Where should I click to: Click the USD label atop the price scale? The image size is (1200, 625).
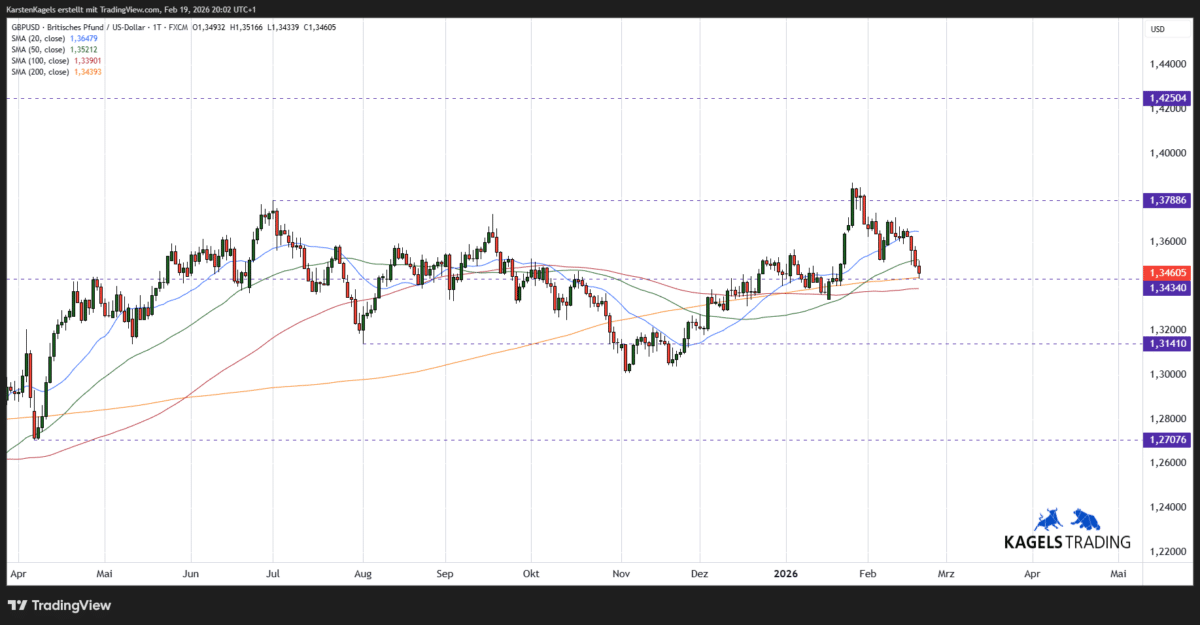pyautogui.click(x=1157, y=29)
